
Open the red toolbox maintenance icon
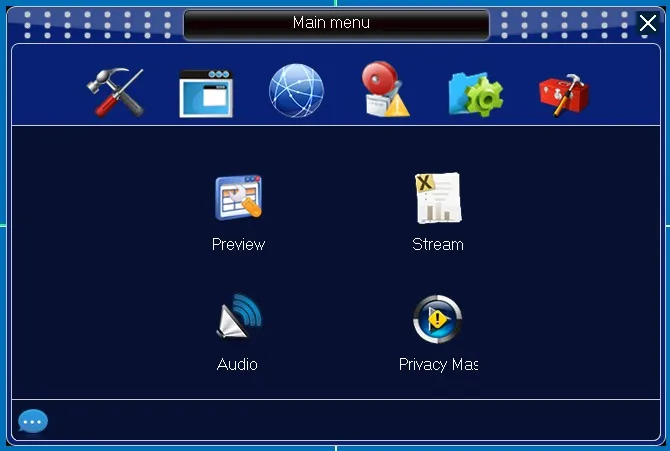click(x=564, y=95)
